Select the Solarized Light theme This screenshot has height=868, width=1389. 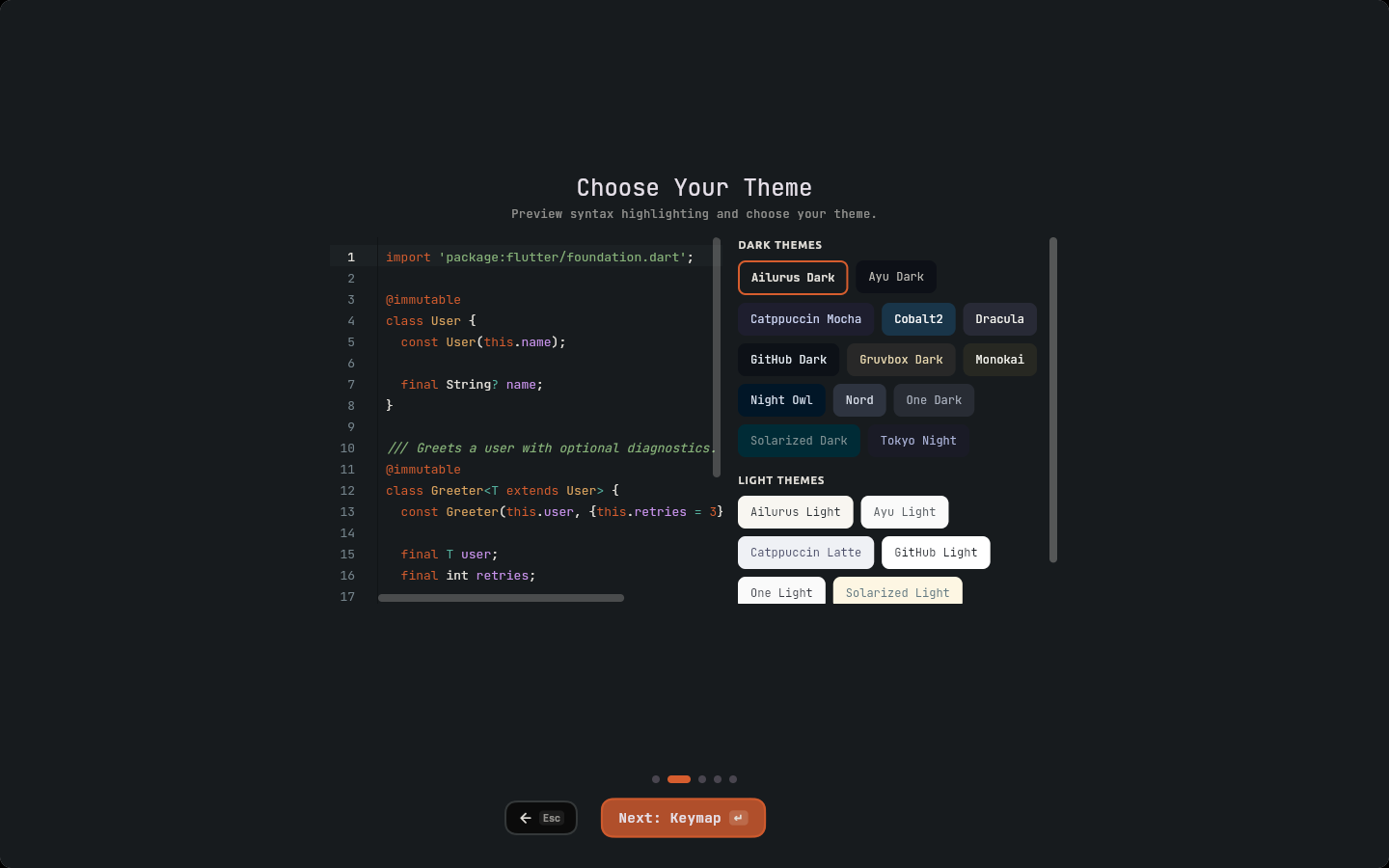tap(898, 591)
